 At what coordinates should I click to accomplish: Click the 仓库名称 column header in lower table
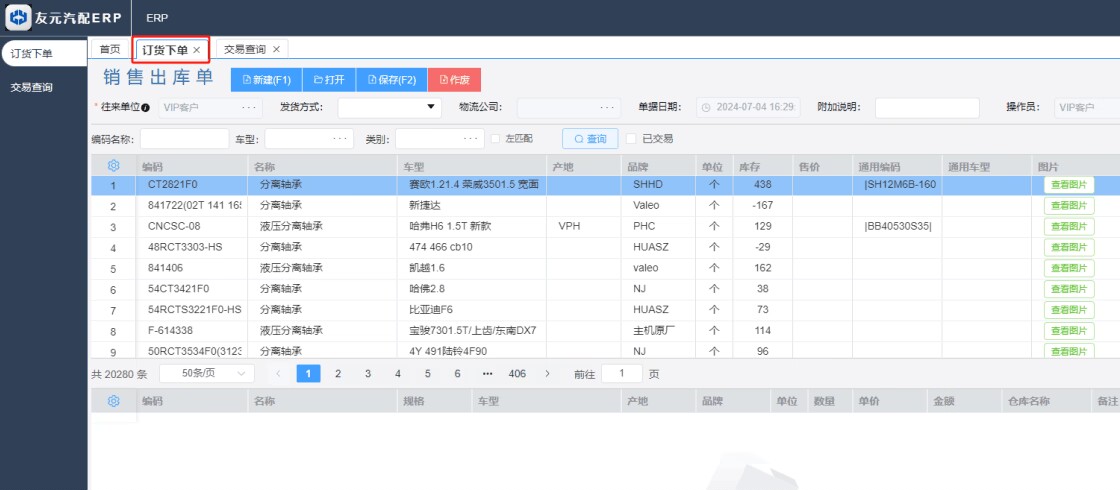point(1044,401)
